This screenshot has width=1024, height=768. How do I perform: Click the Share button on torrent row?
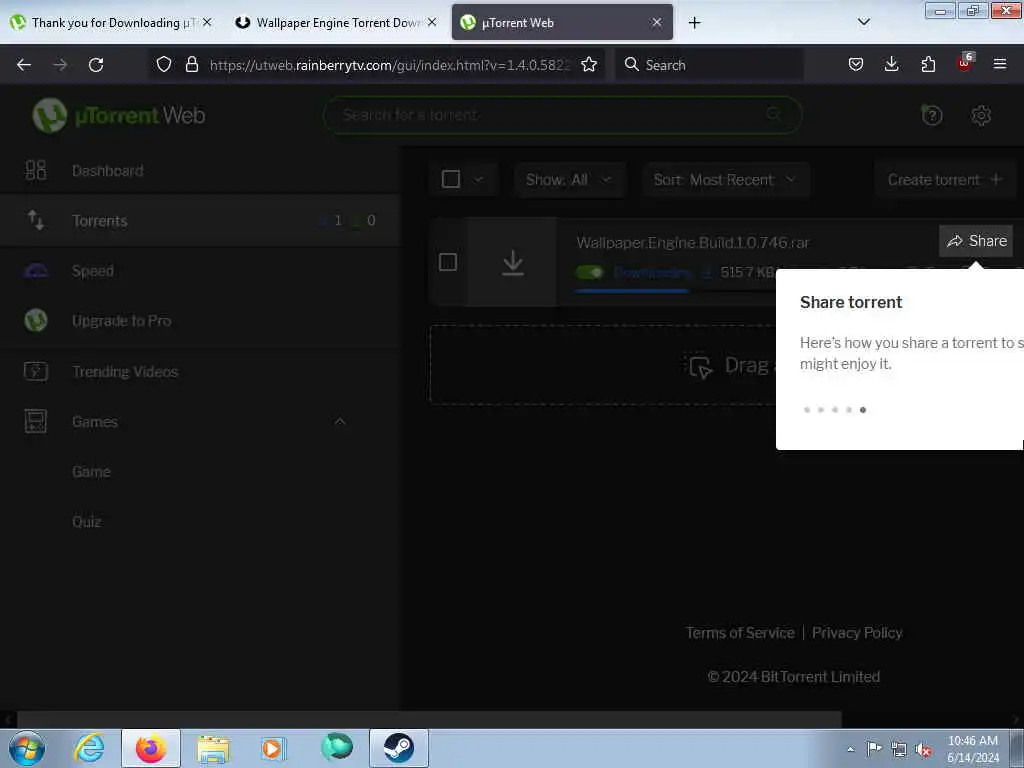(976, 241)
